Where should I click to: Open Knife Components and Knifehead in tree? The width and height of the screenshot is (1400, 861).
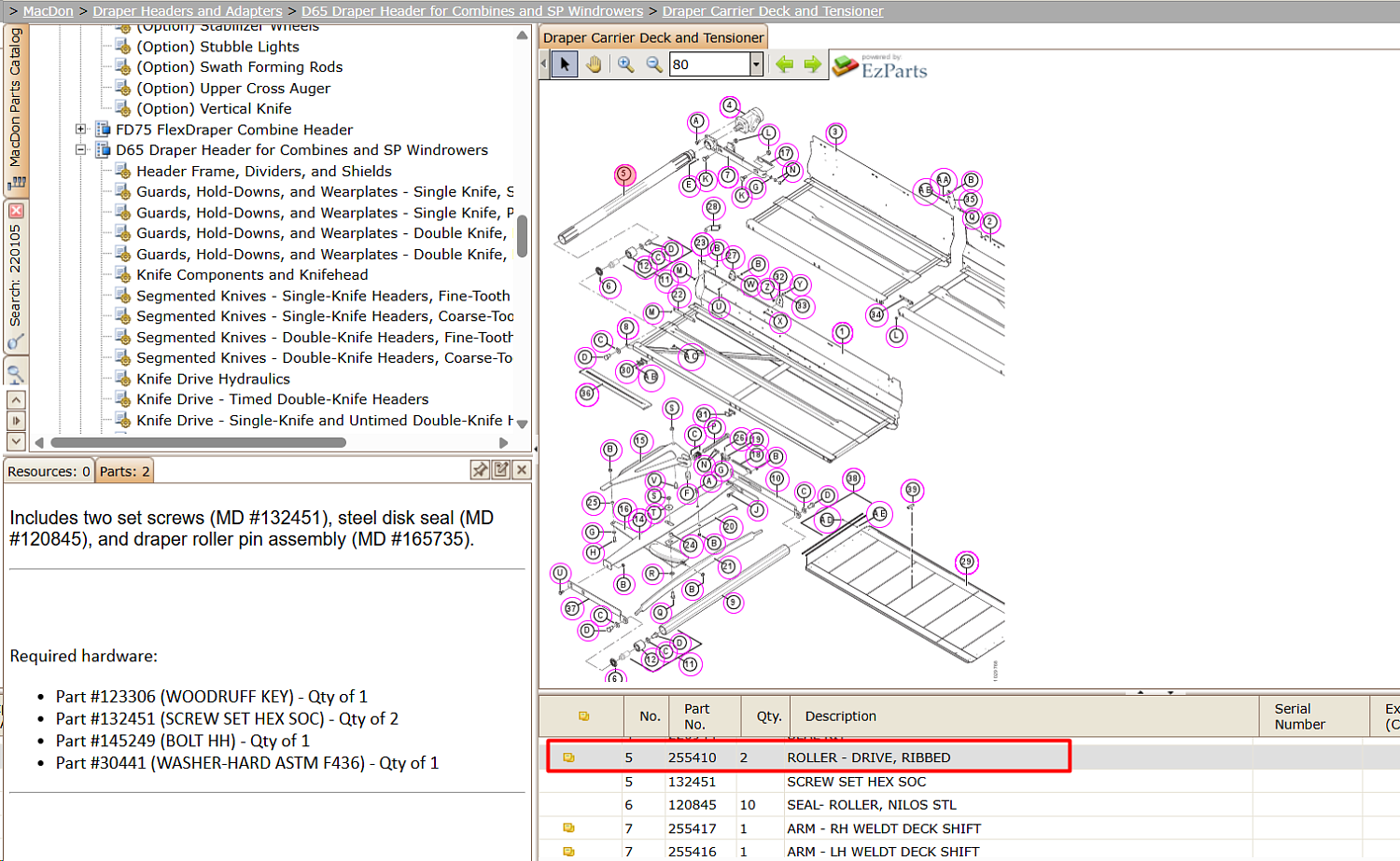pyautogui.click(x=252, y=274)
